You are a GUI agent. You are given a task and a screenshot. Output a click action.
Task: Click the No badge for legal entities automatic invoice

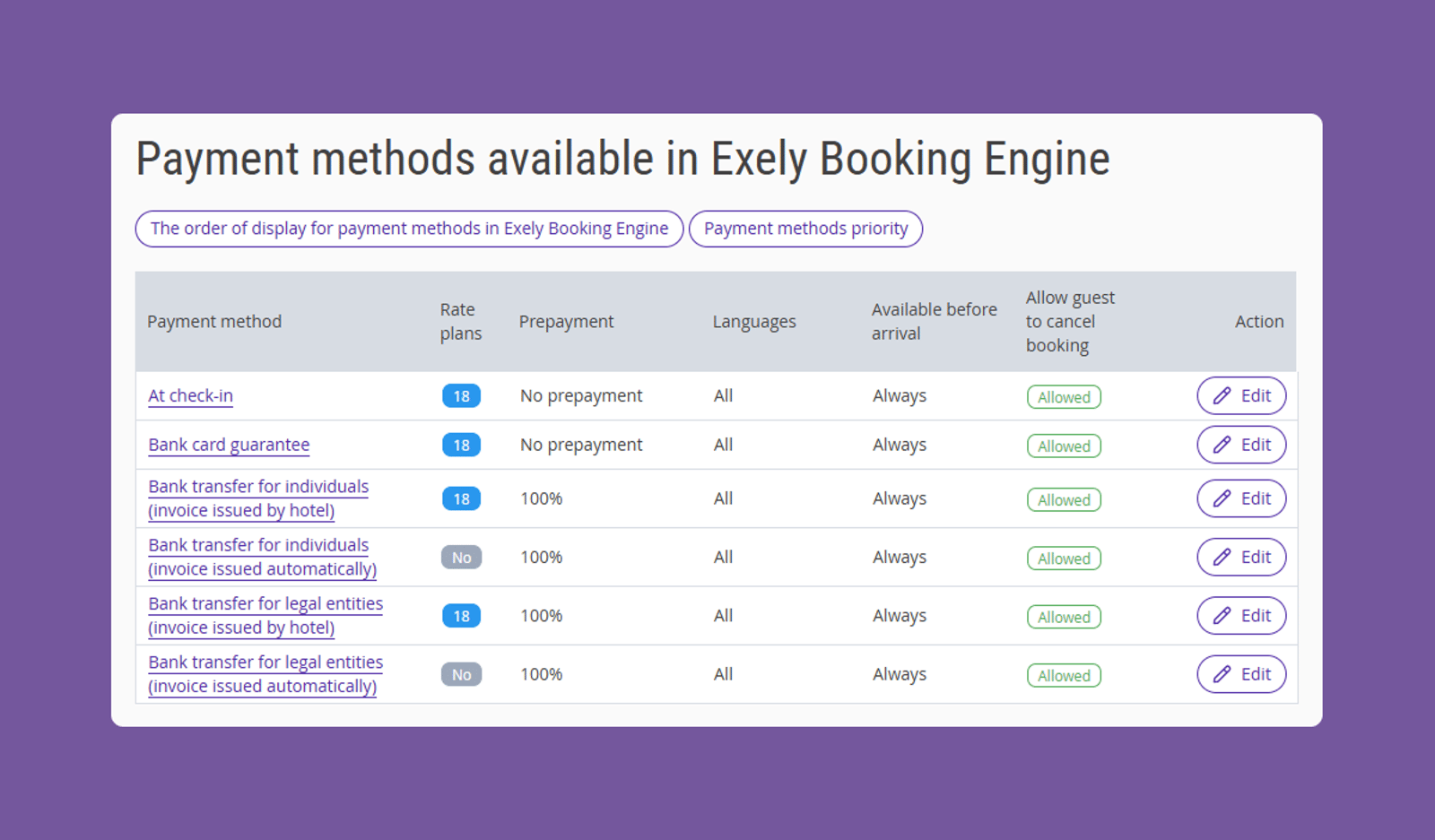pos(461,675)
